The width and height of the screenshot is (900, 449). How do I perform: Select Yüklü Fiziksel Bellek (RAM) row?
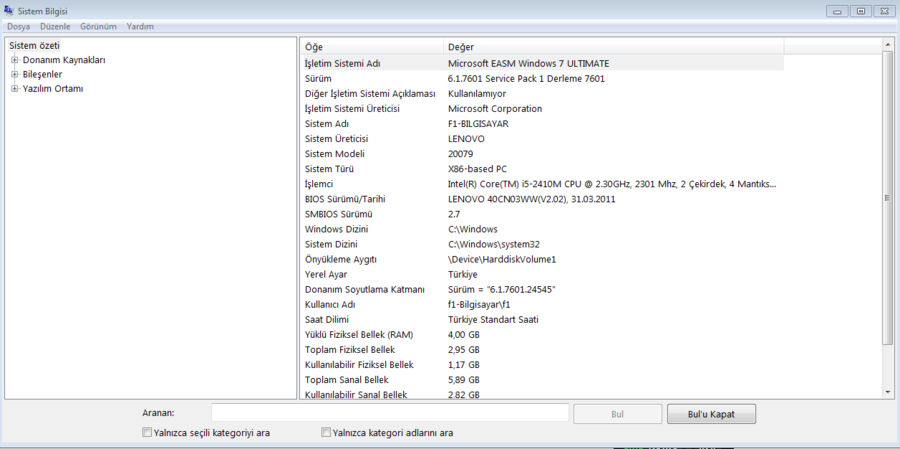point(542,335)
